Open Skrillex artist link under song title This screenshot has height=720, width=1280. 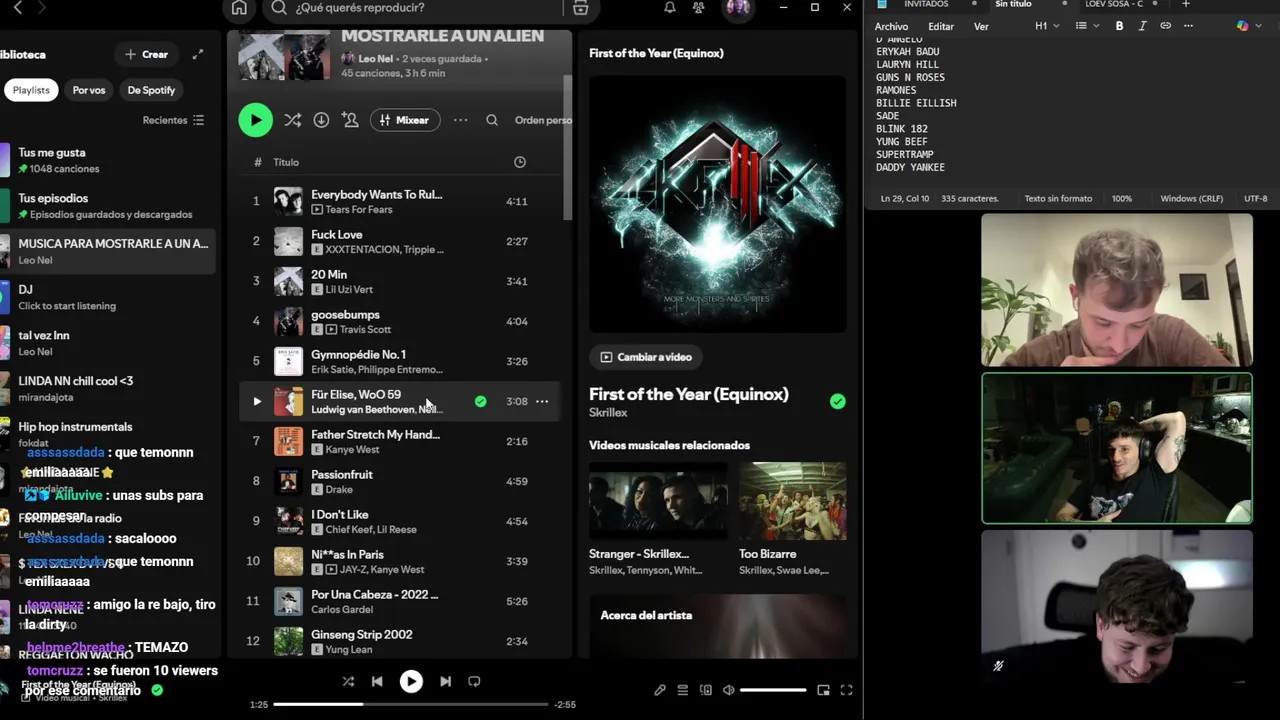point(608,412)
